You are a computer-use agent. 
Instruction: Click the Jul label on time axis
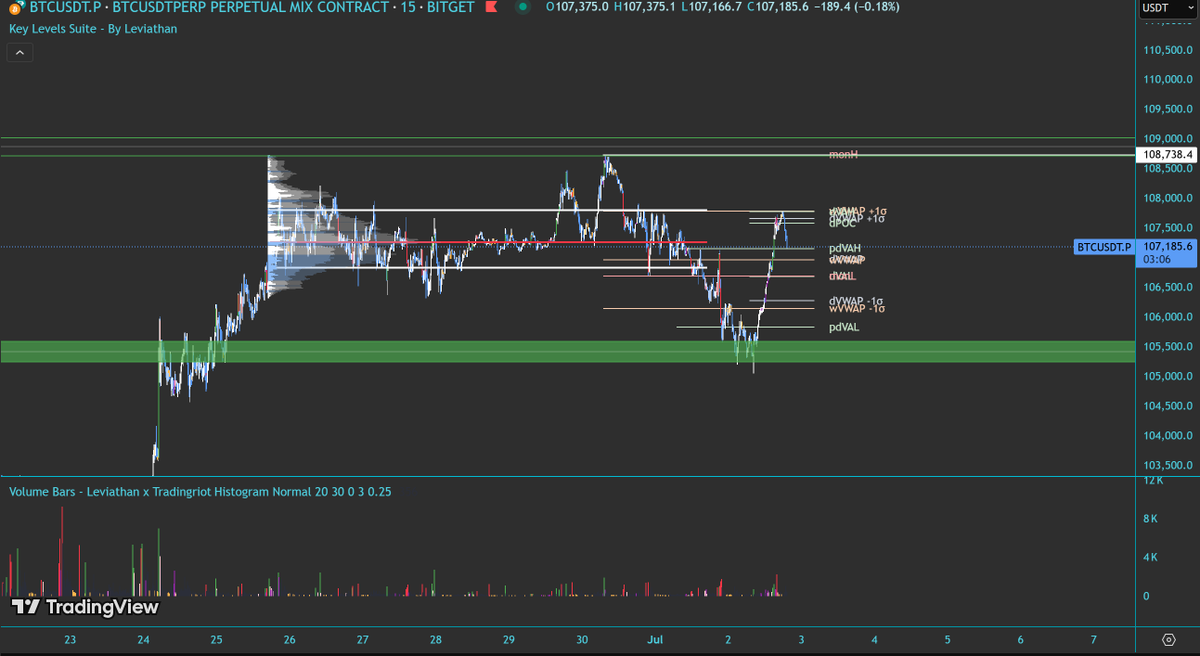pos(655,639)
